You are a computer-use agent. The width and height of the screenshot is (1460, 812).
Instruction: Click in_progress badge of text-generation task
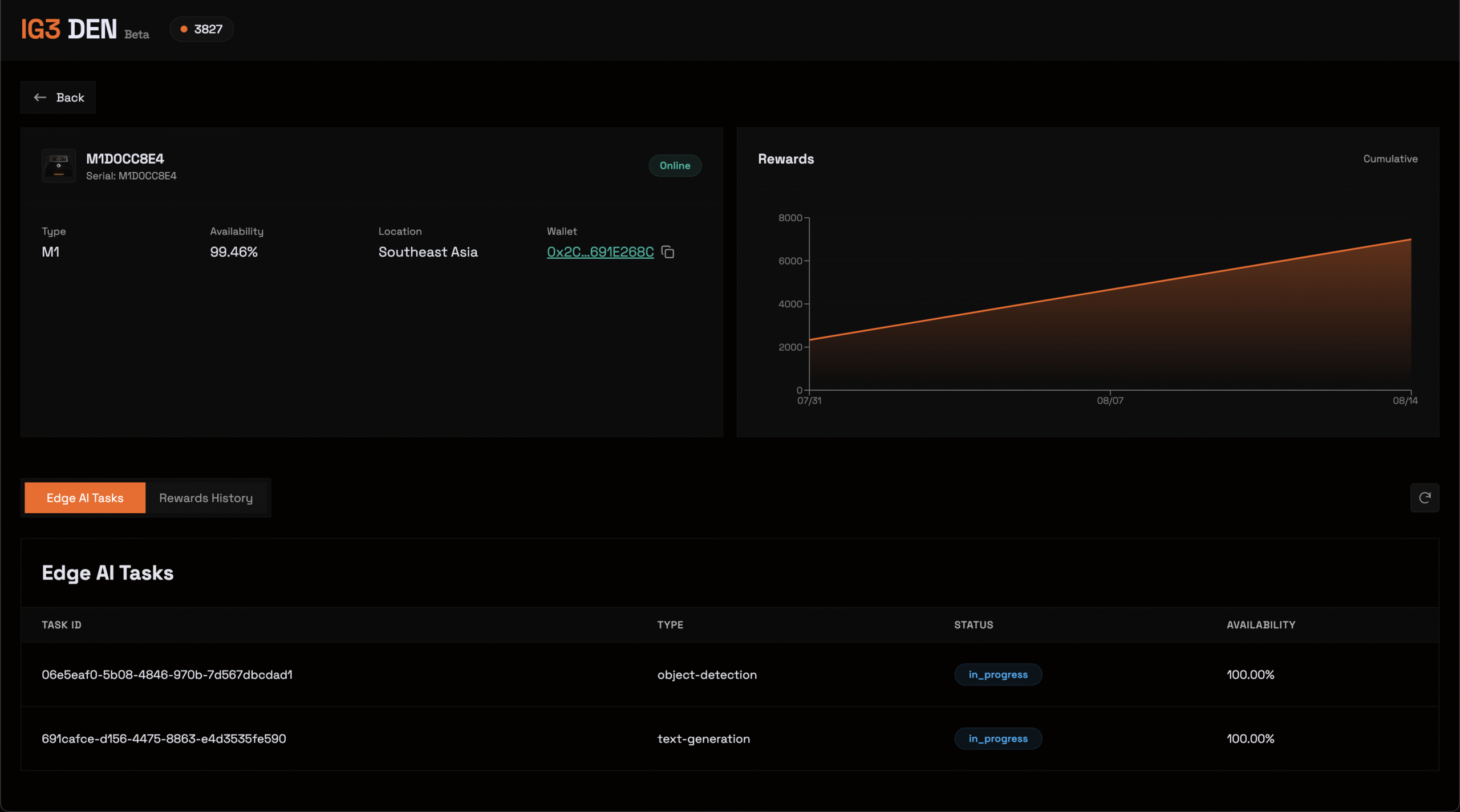(x=997, y=738)
